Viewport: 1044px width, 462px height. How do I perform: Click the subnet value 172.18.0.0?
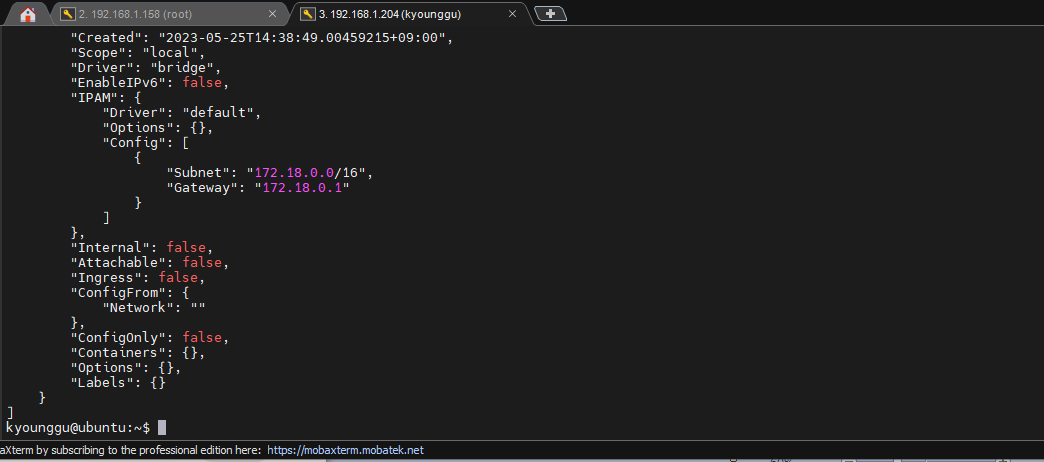294,173
